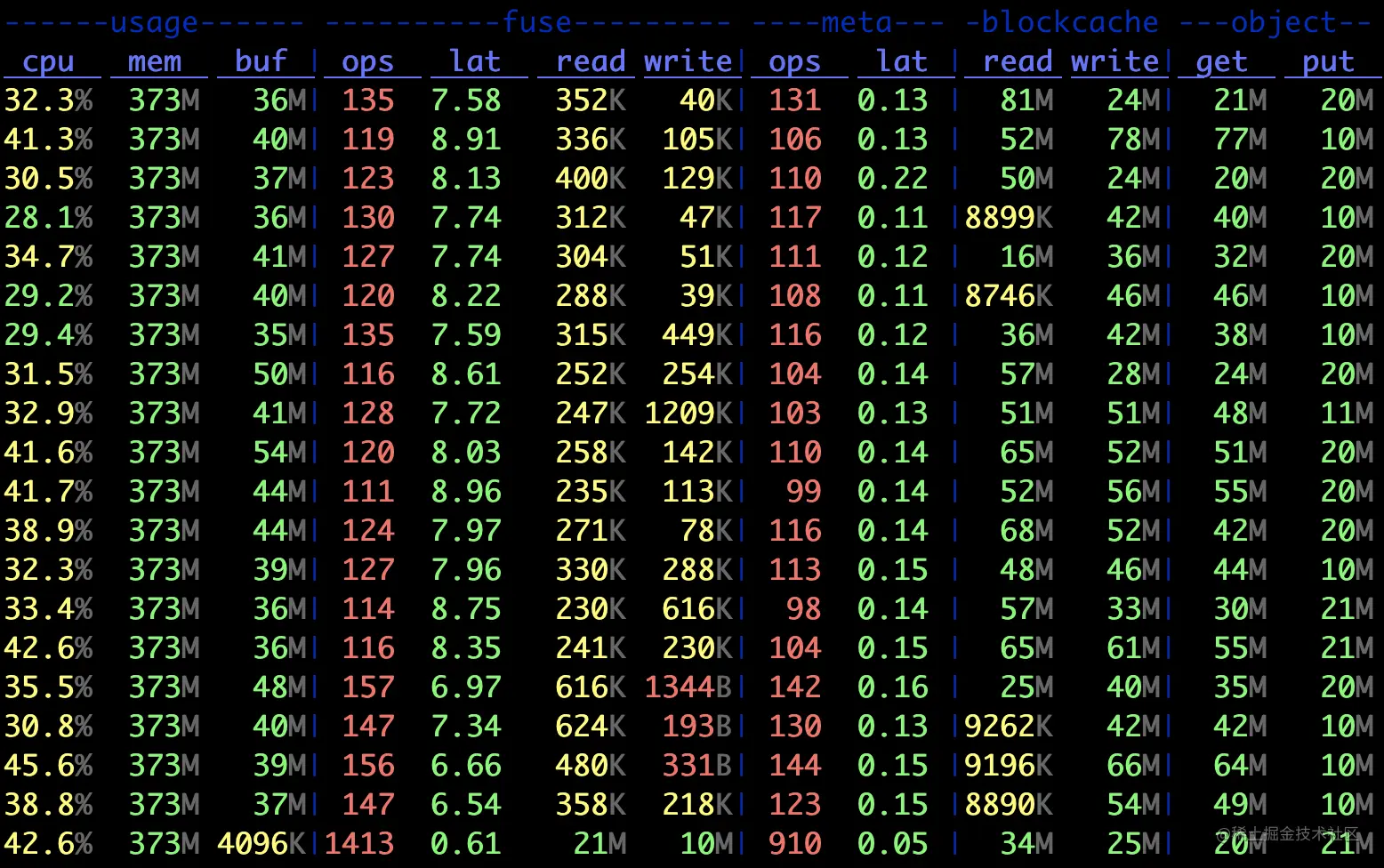Click the fuse write value 331B
Screen dimensions: 1384x868
coord(697,766)
